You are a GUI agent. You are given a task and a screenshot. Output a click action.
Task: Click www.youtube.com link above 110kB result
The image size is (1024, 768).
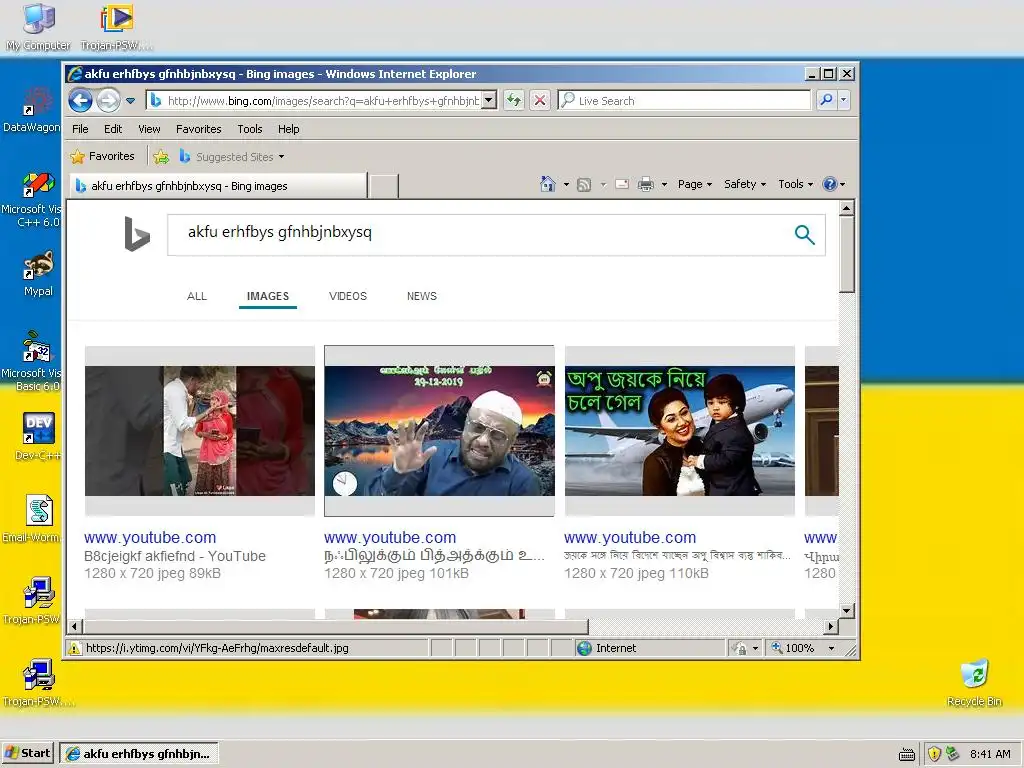pos(630,537)
